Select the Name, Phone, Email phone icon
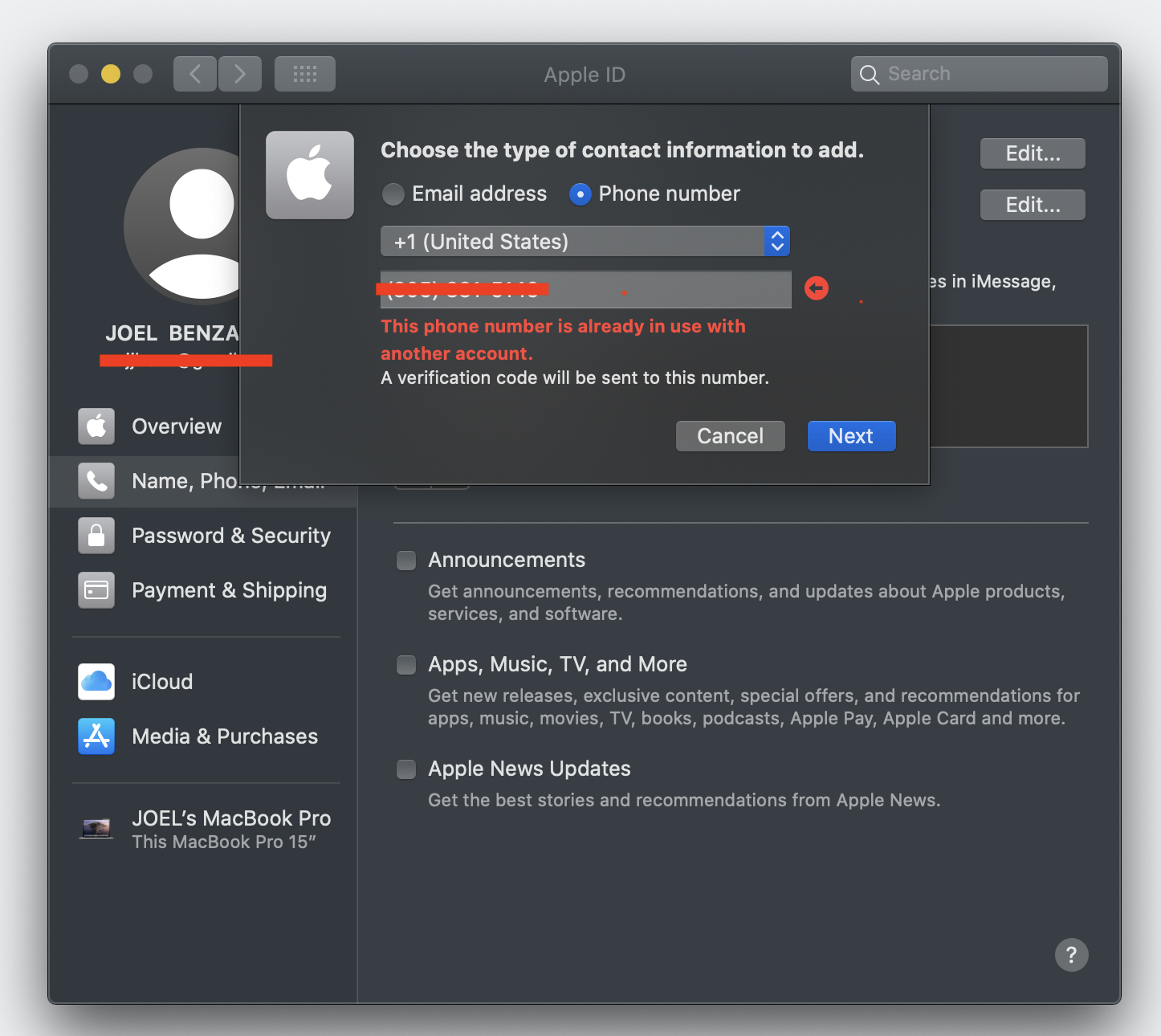The width and height of the screenshot is (1161, 1036). click(96, 480)
